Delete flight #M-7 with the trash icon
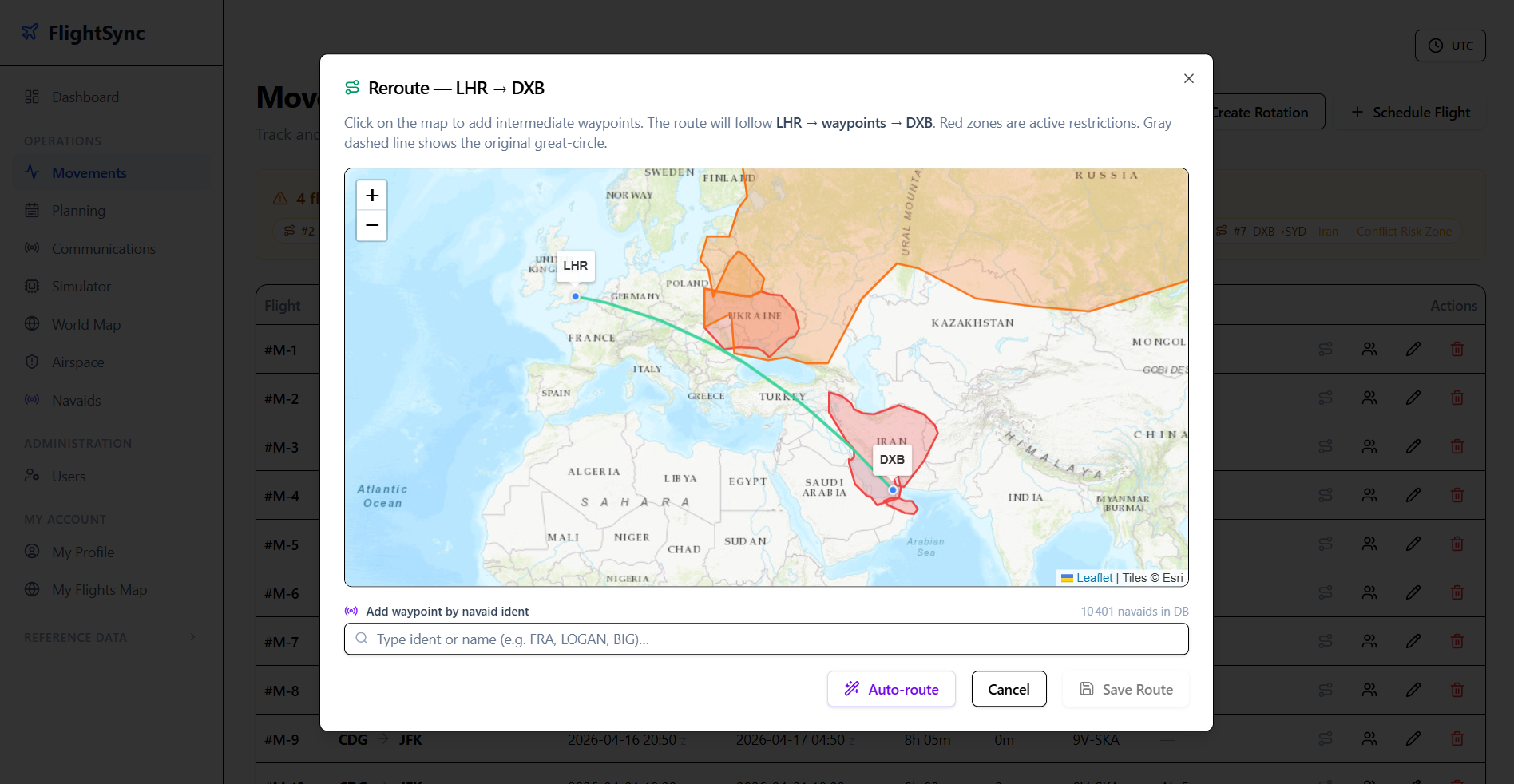Image resolution: width=1514 pixels, height=784 pixels. [1457, 641]
